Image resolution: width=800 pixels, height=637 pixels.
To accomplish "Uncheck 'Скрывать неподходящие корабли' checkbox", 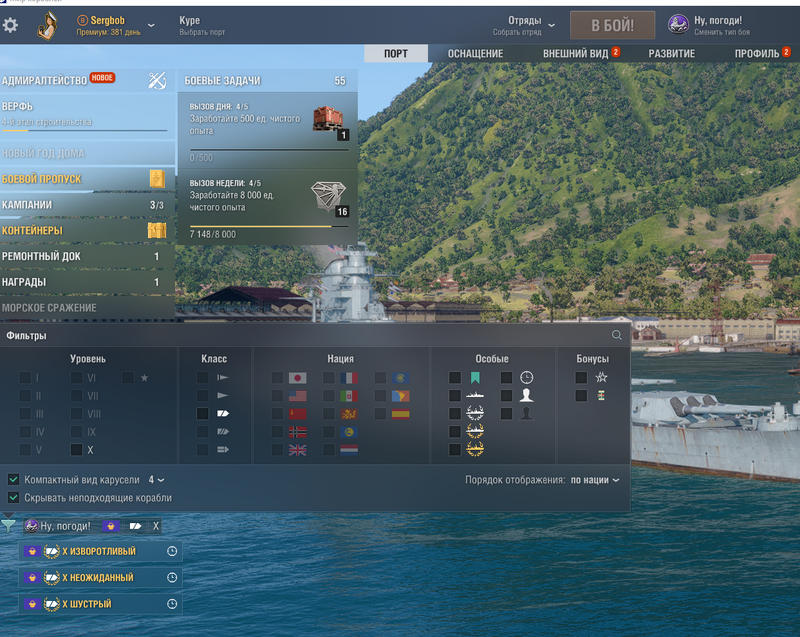I will tap(14, 497).
